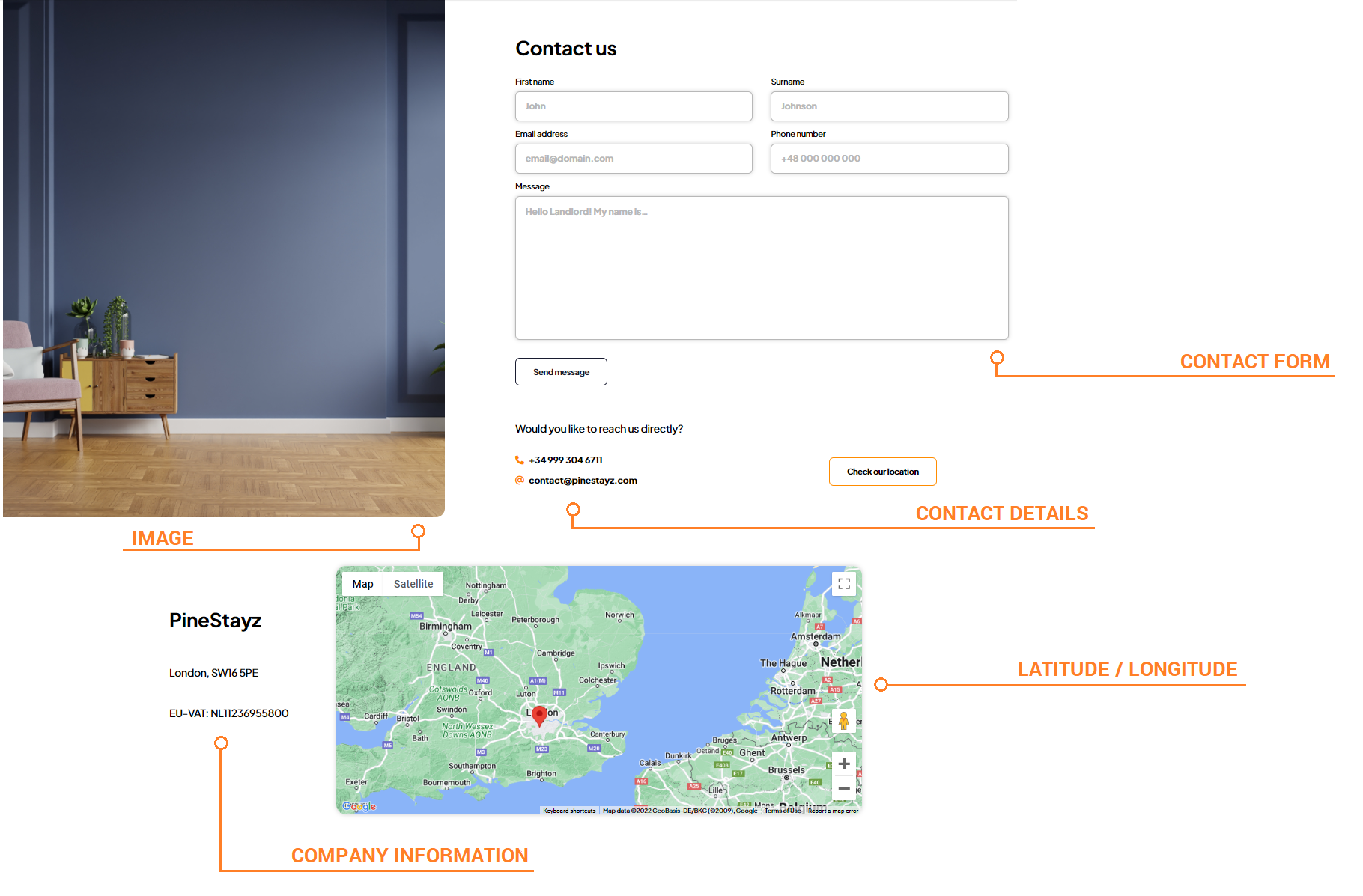Viewport: 1363px width, 896px height.
Task: Click inside the Message text area
Action: (x=762, y=268)
